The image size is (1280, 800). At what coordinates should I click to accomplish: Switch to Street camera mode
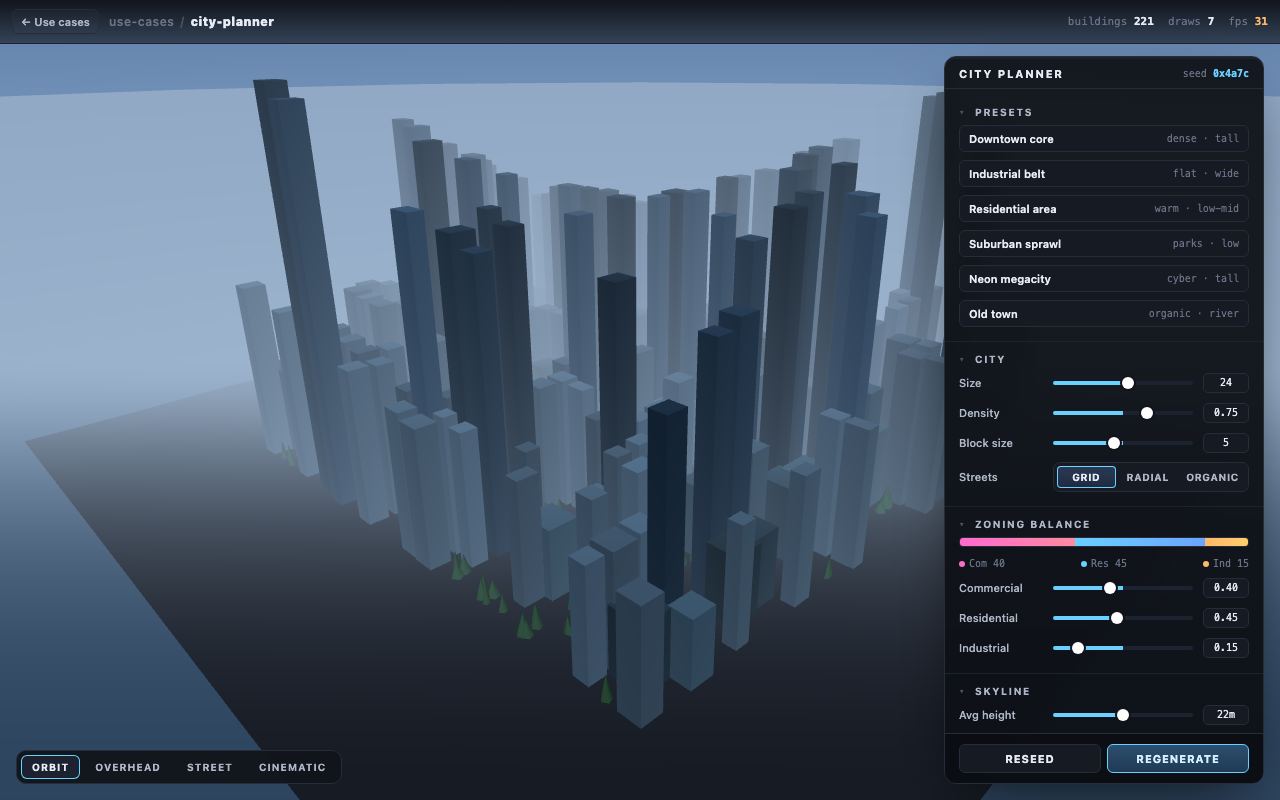pyautogui.click(x=209, y=767)
